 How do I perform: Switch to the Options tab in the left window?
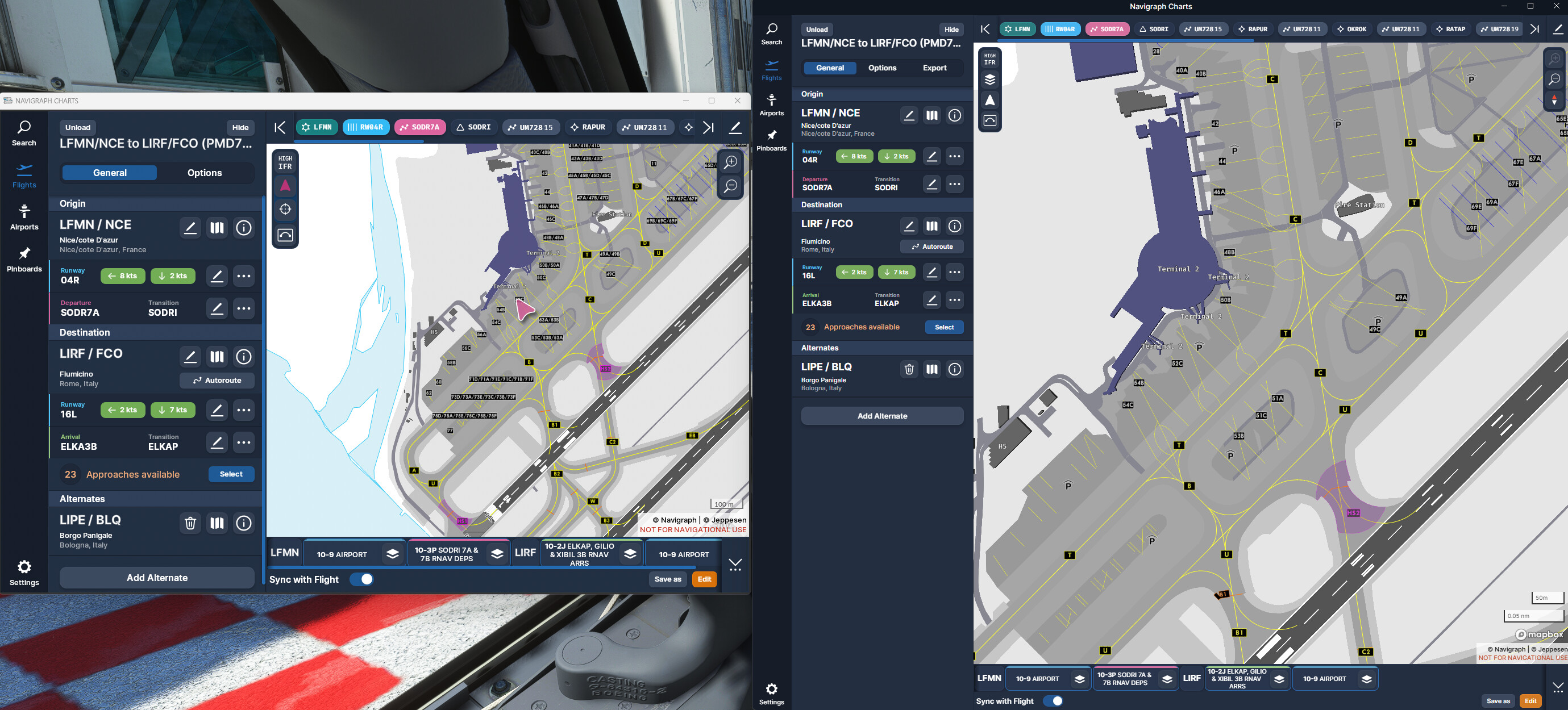coord(205,173)
